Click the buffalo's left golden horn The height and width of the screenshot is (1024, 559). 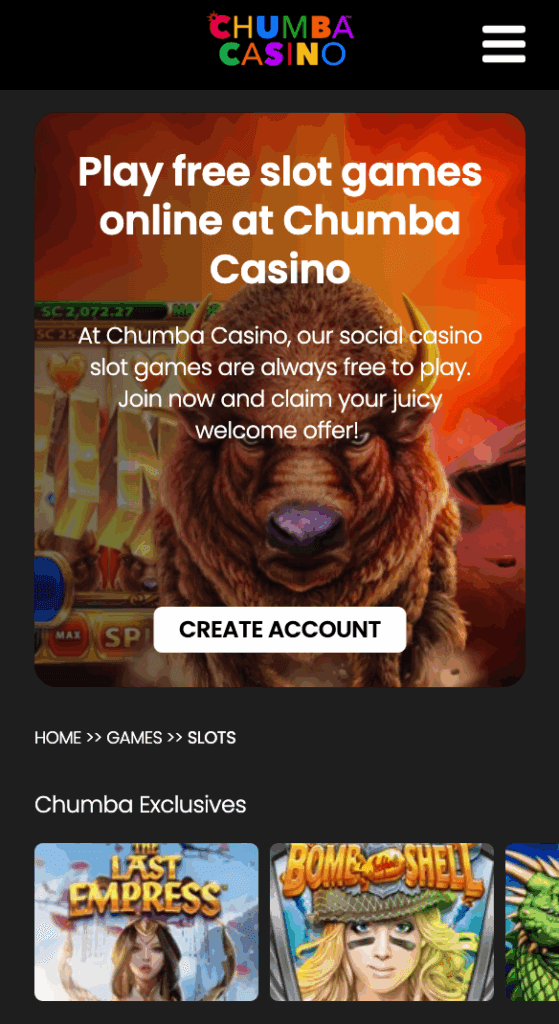point(201,320)
